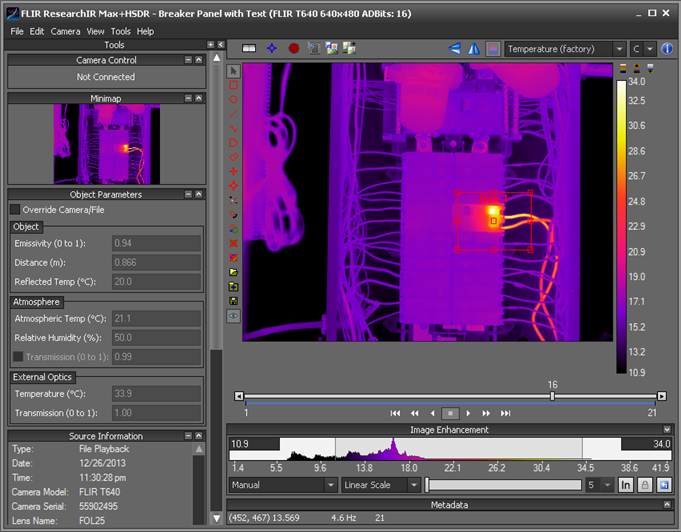
Task: Collapse the Image Enhancement panel
Action: pos(667,430)
